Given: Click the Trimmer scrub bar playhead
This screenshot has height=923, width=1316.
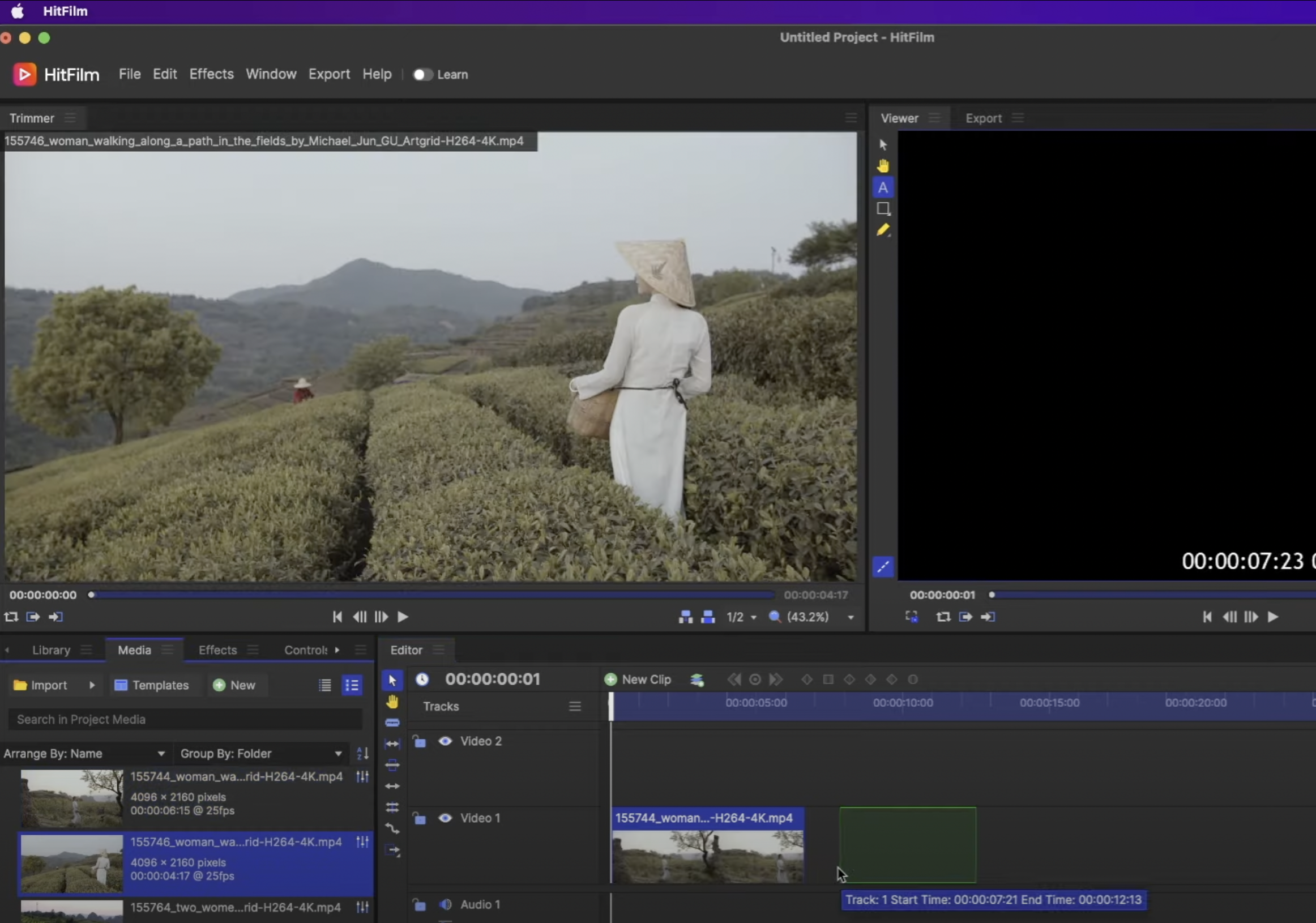Looking at the screenshot, I should coord(91,595).
